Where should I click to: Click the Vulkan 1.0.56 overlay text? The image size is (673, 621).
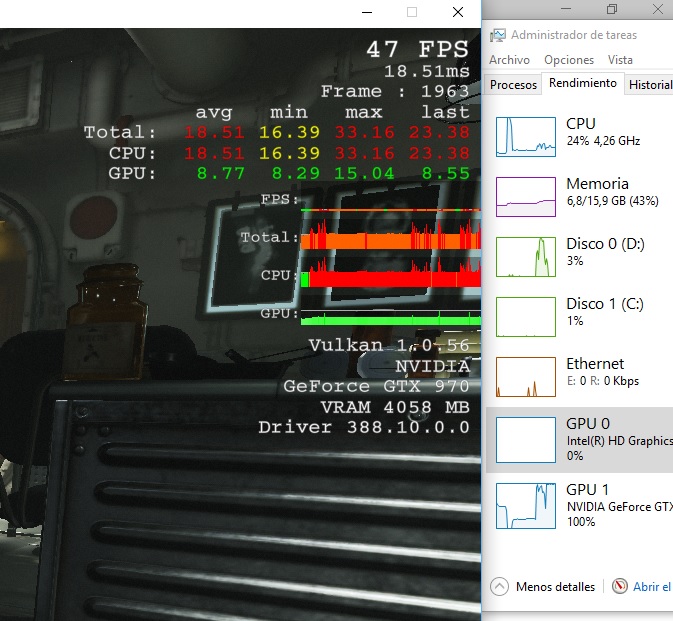coord(389,345)
